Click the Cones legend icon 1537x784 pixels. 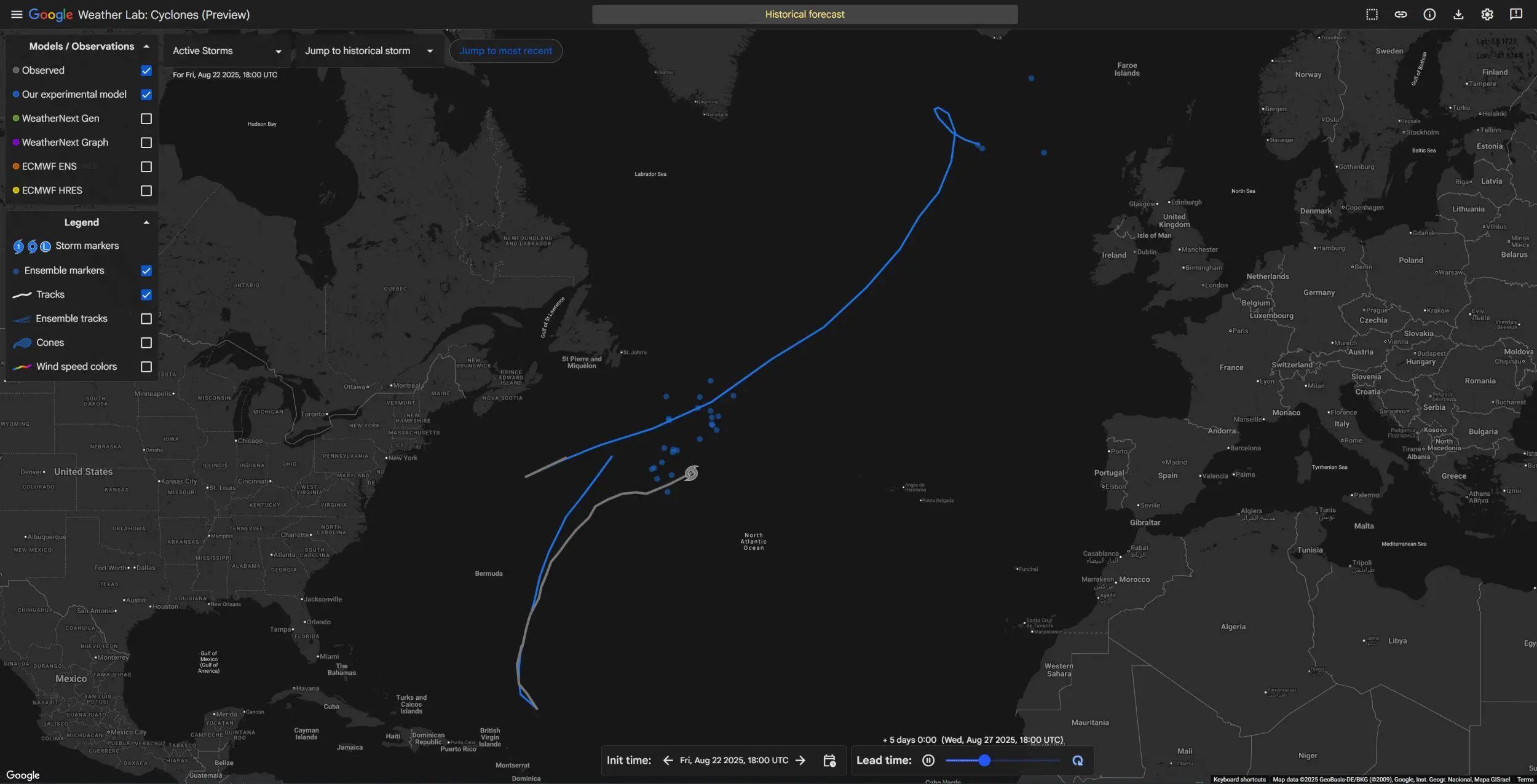[22, 343]
